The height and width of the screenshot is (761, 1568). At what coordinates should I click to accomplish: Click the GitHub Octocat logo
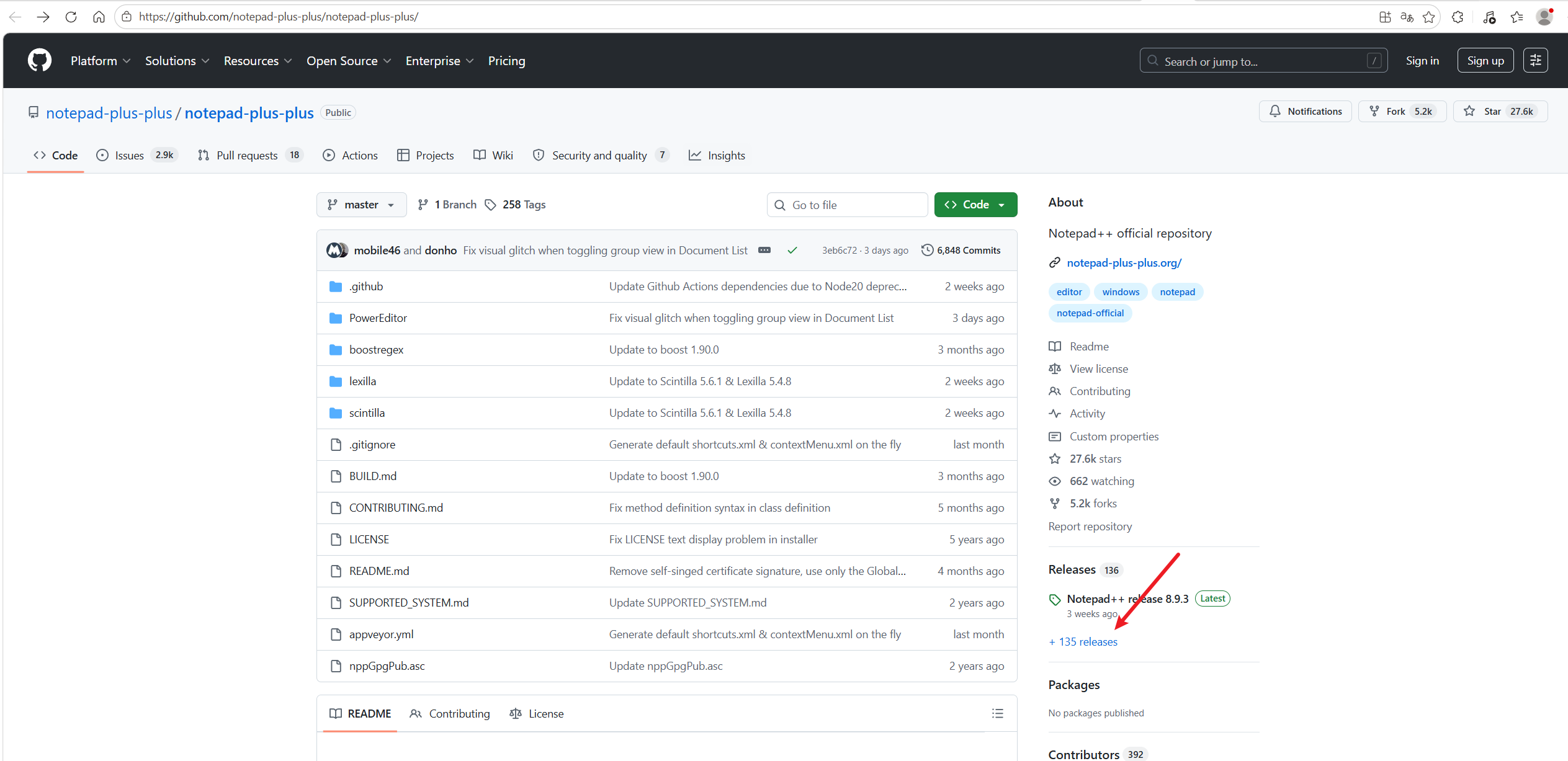[x=40, y=60]
